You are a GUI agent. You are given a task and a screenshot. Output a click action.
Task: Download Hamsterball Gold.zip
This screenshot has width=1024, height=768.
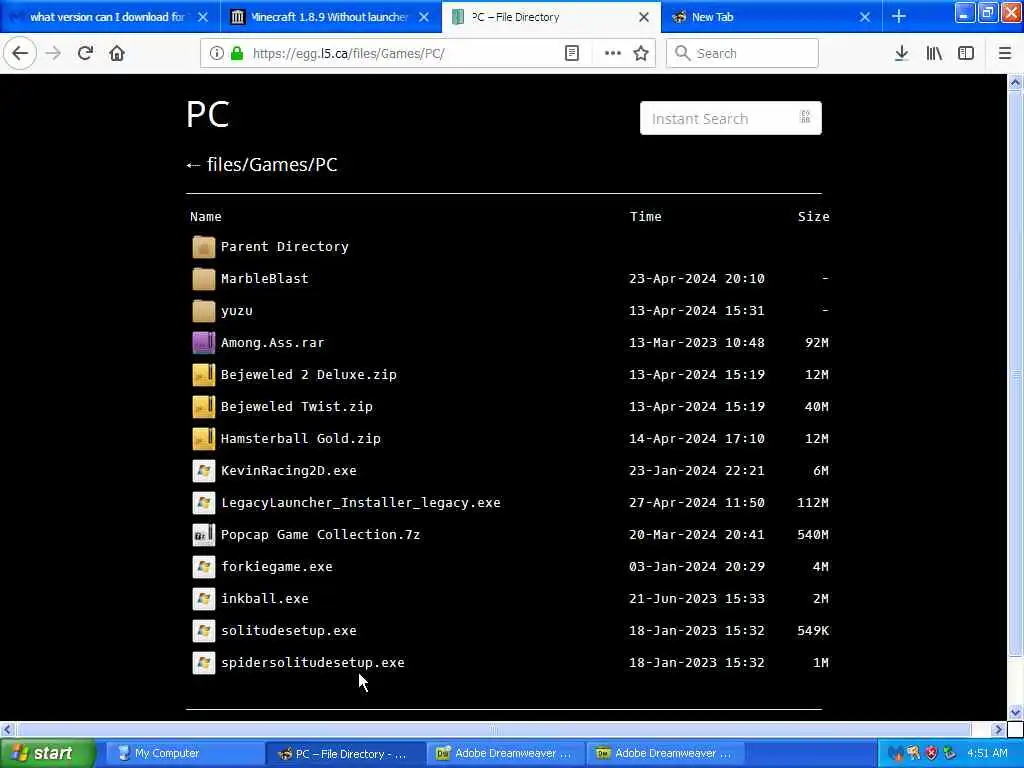pos(300,439)
